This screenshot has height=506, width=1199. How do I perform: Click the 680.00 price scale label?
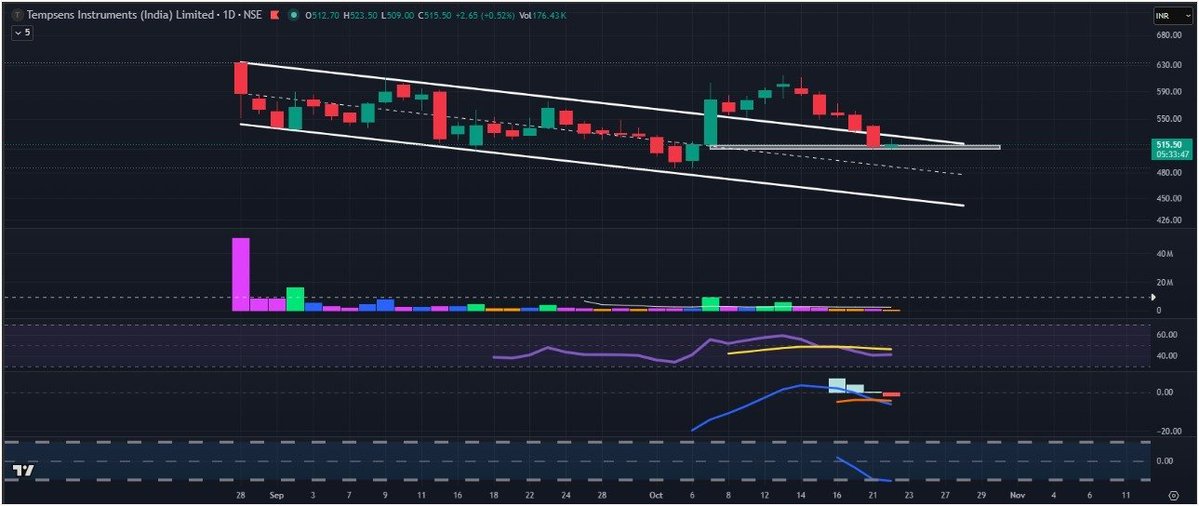(1170, 35)
